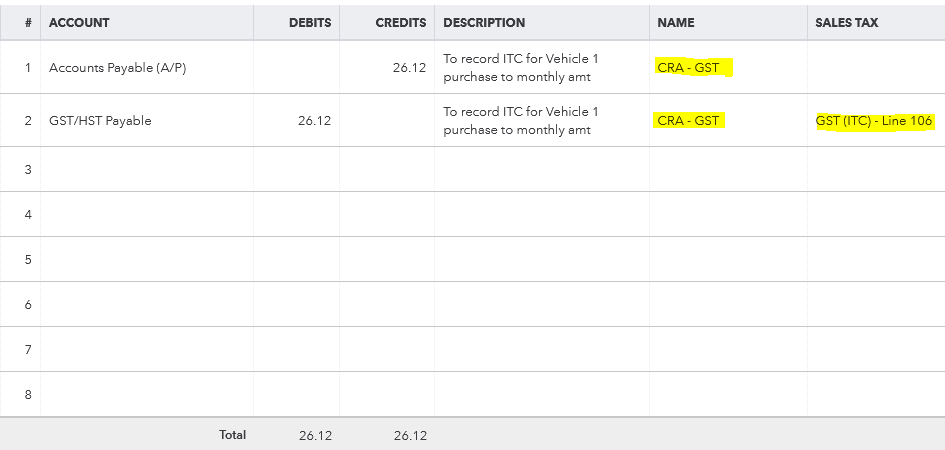
Task: Click debits field in row 5
Action: click(x=297, y=260)
